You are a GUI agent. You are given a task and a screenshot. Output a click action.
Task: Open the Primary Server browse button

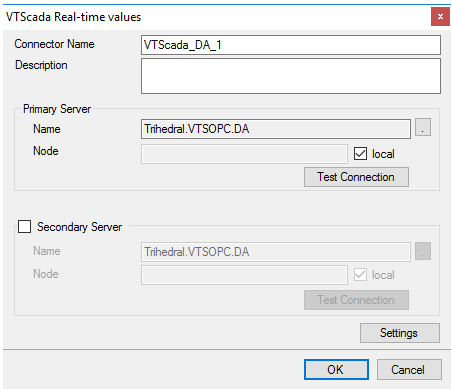click(x=423, y=127)
